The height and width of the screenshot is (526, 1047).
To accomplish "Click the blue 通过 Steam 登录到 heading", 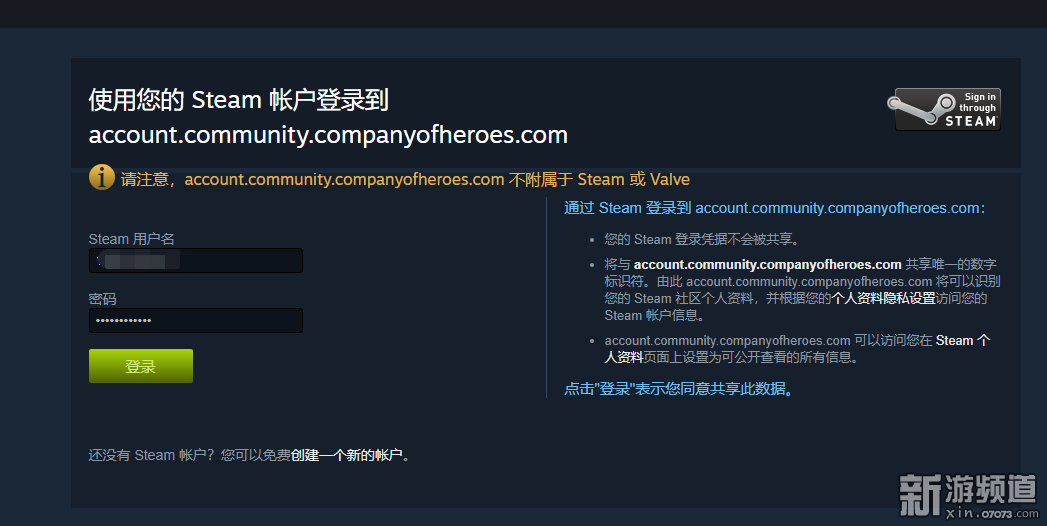I will (x=774, y=208).
